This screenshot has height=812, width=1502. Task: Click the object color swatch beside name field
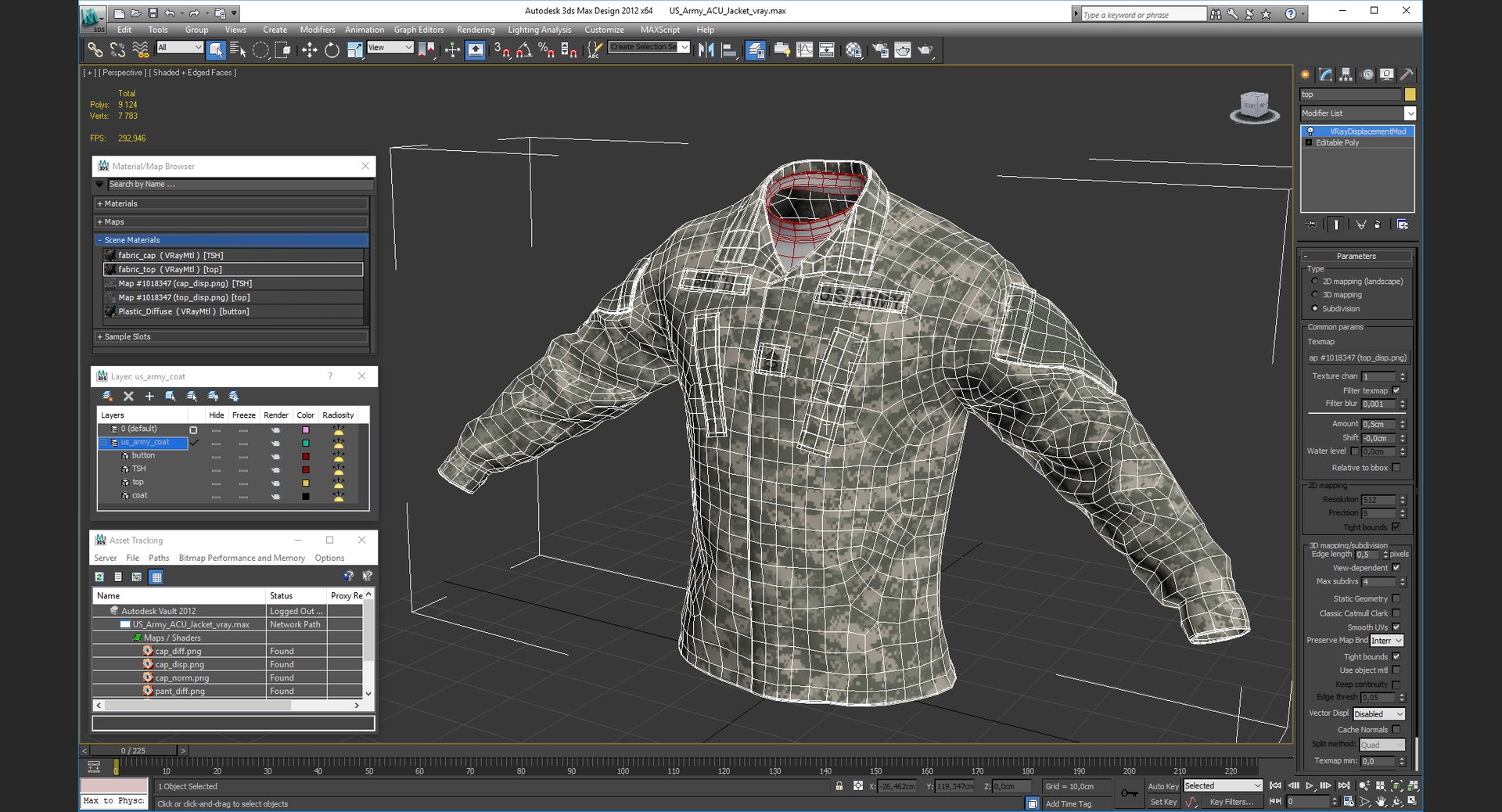tap(1410, 95)
